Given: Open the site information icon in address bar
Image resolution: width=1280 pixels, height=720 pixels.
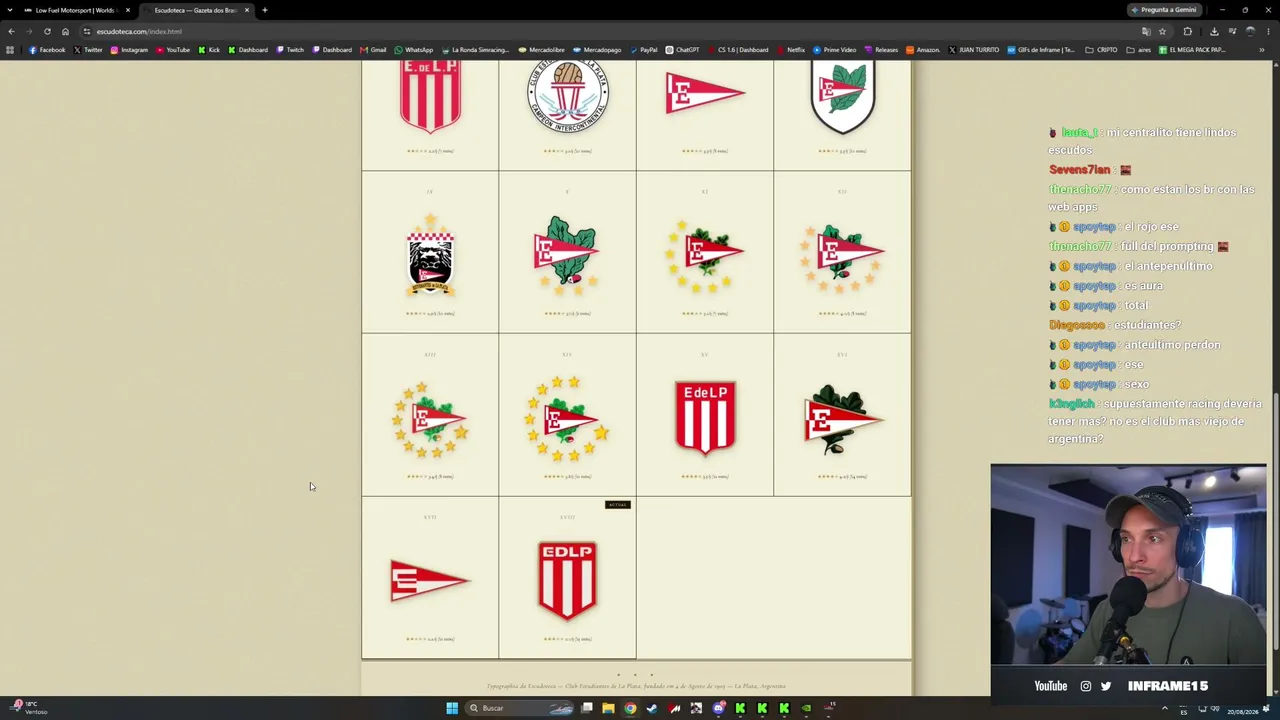Looking at the screenshot, I should [87, 31].
